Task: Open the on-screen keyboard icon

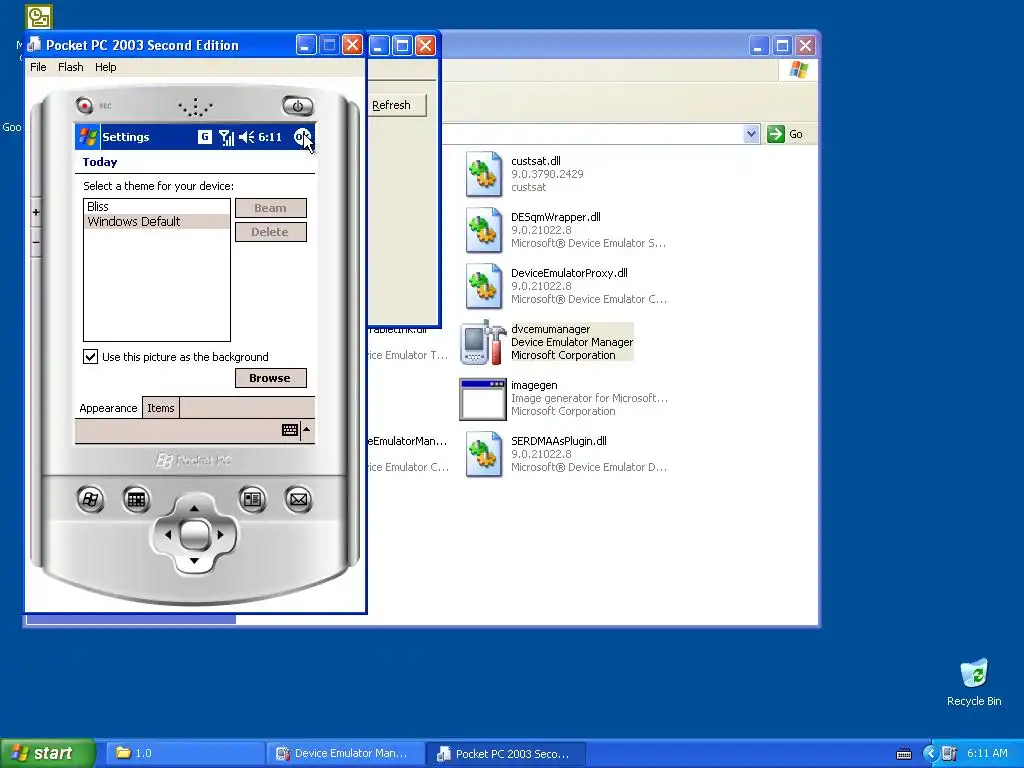Action: pos(290,430)
